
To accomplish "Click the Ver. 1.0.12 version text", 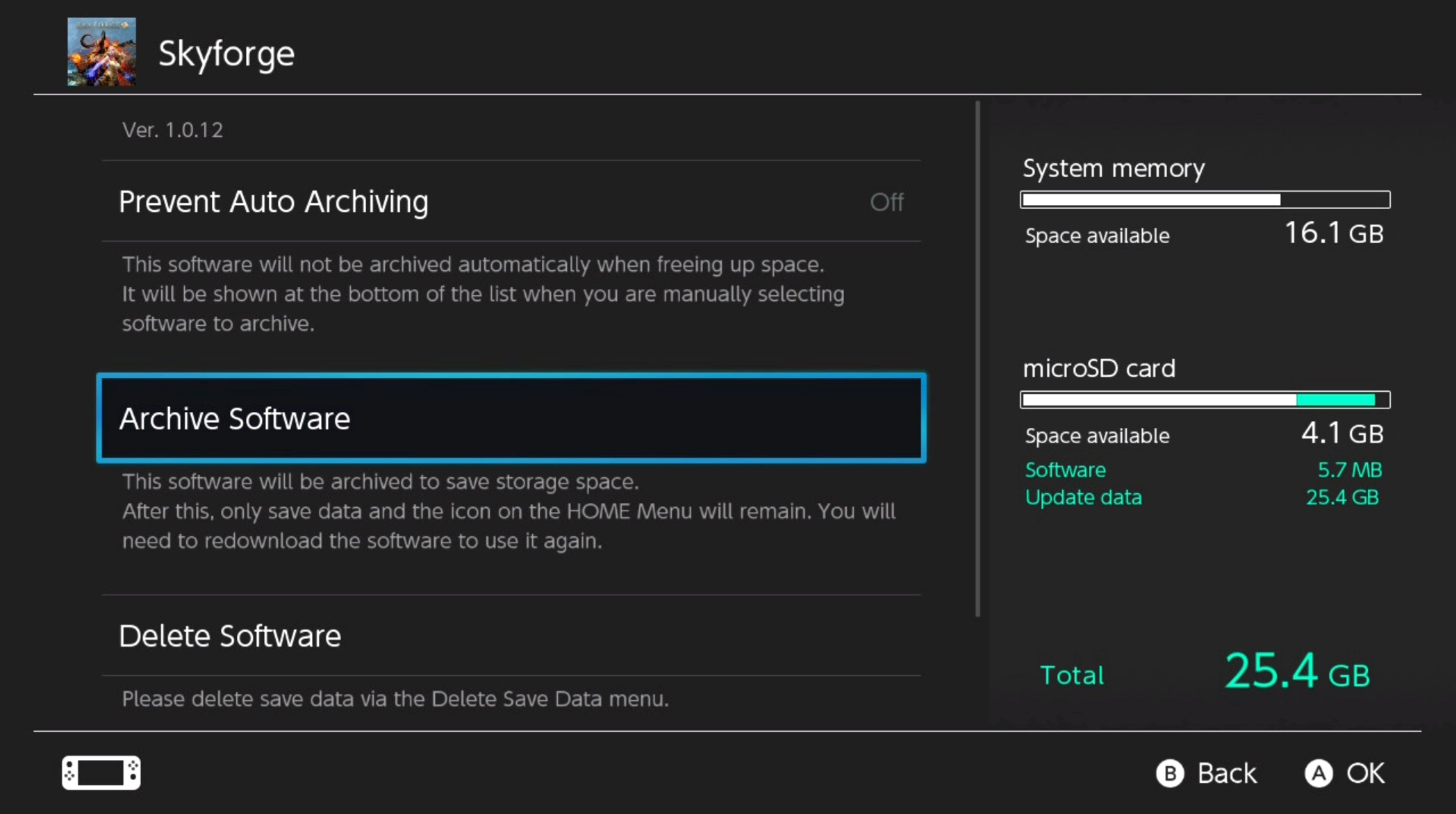I will click(173, 130).
